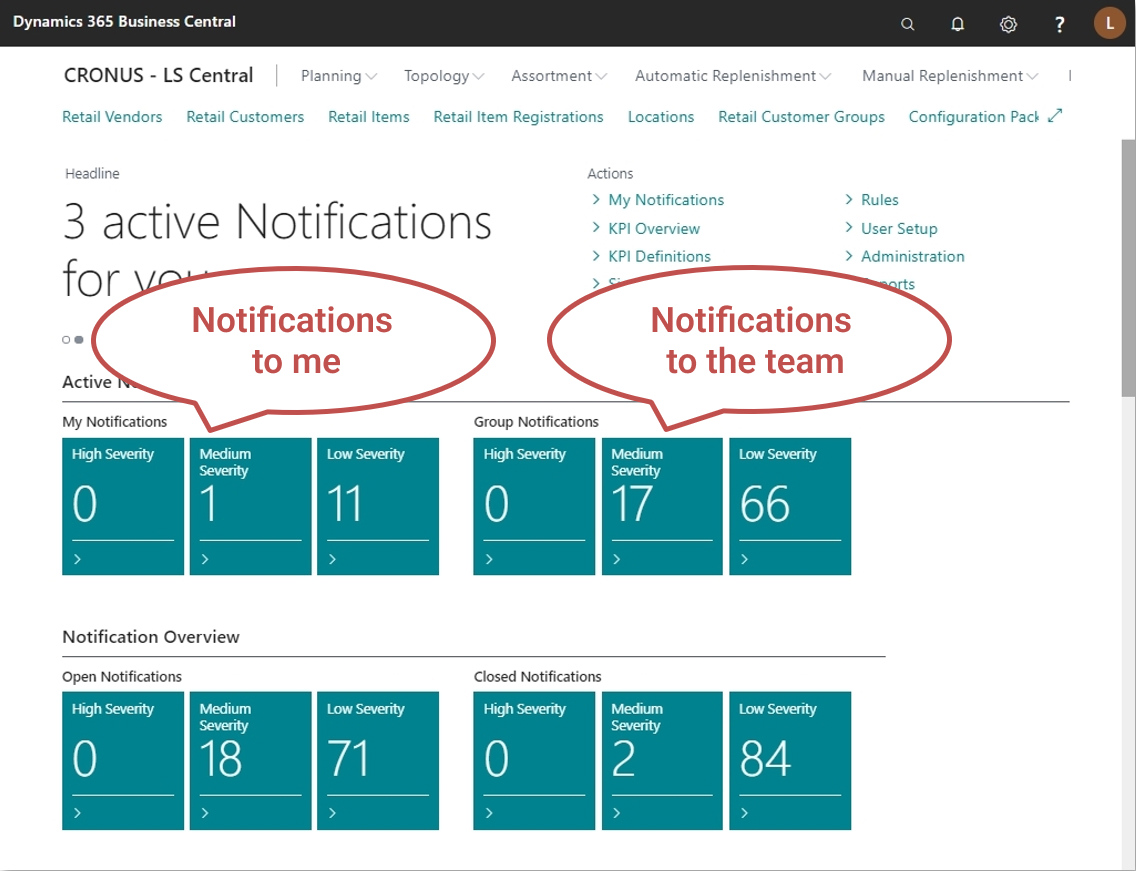
Task: Open Locations link
Action: pos(661,117)
